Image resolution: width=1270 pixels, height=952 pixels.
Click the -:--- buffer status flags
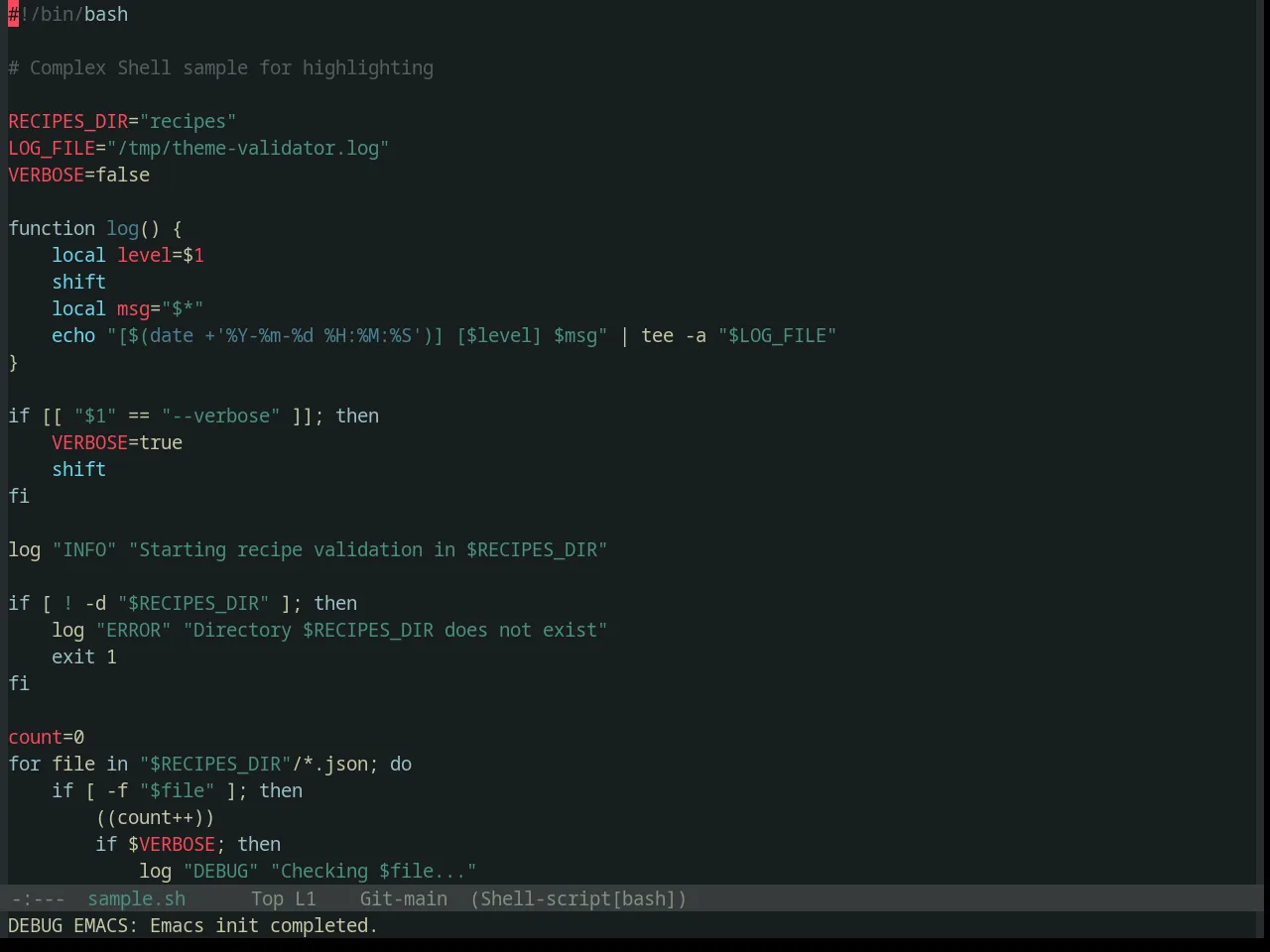point(38,898)
